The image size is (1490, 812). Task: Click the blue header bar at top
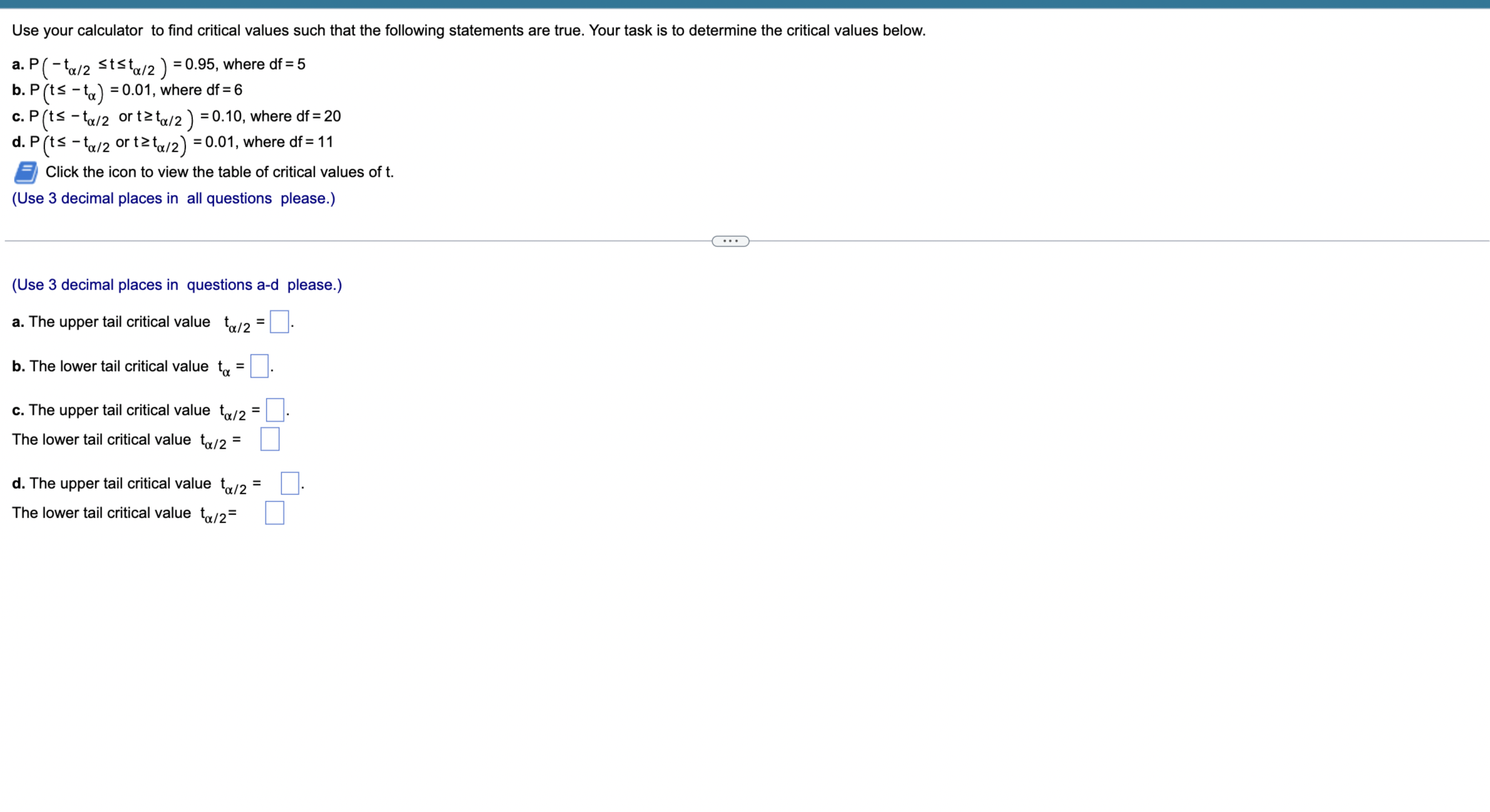click(x=745, y=4)
